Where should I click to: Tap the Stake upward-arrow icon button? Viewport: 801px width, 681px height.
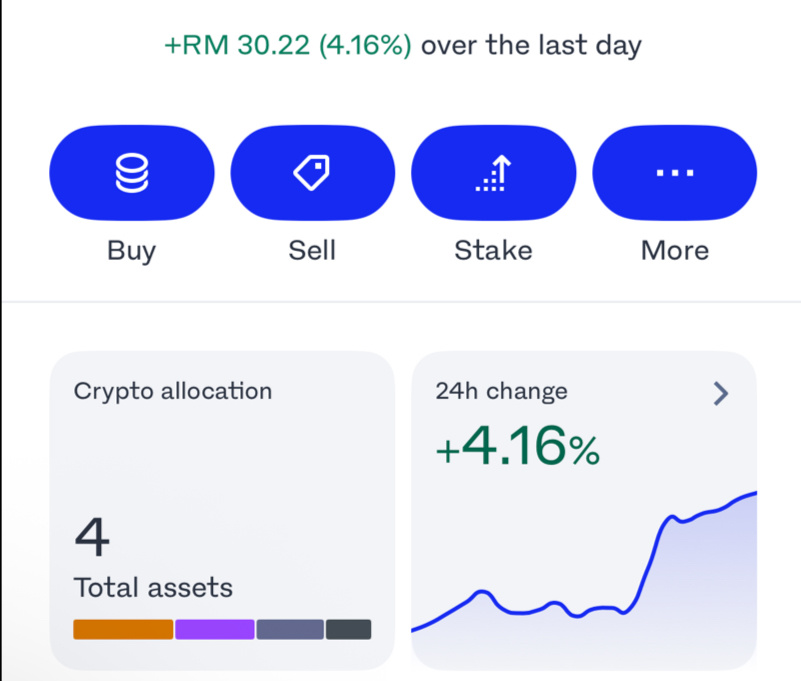[493, 173]
